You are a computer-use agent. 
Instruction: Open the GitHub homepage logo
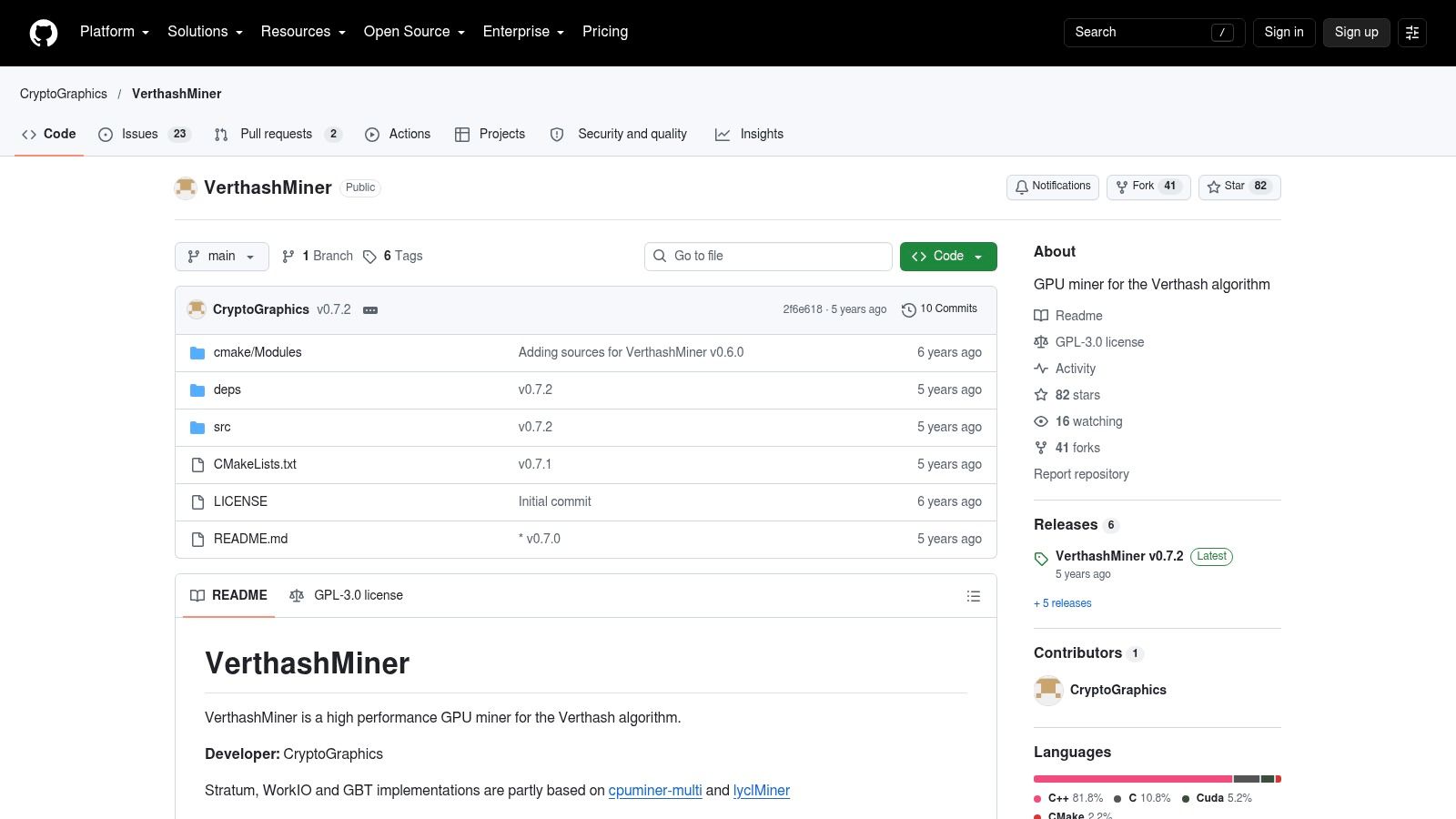click(44, 33)
